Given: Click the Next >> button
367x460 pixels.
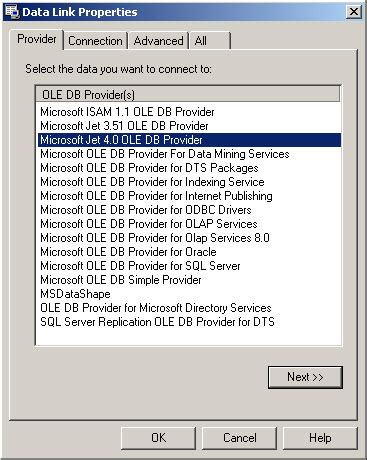Looking at the screenshot, I should coord(305,377).
